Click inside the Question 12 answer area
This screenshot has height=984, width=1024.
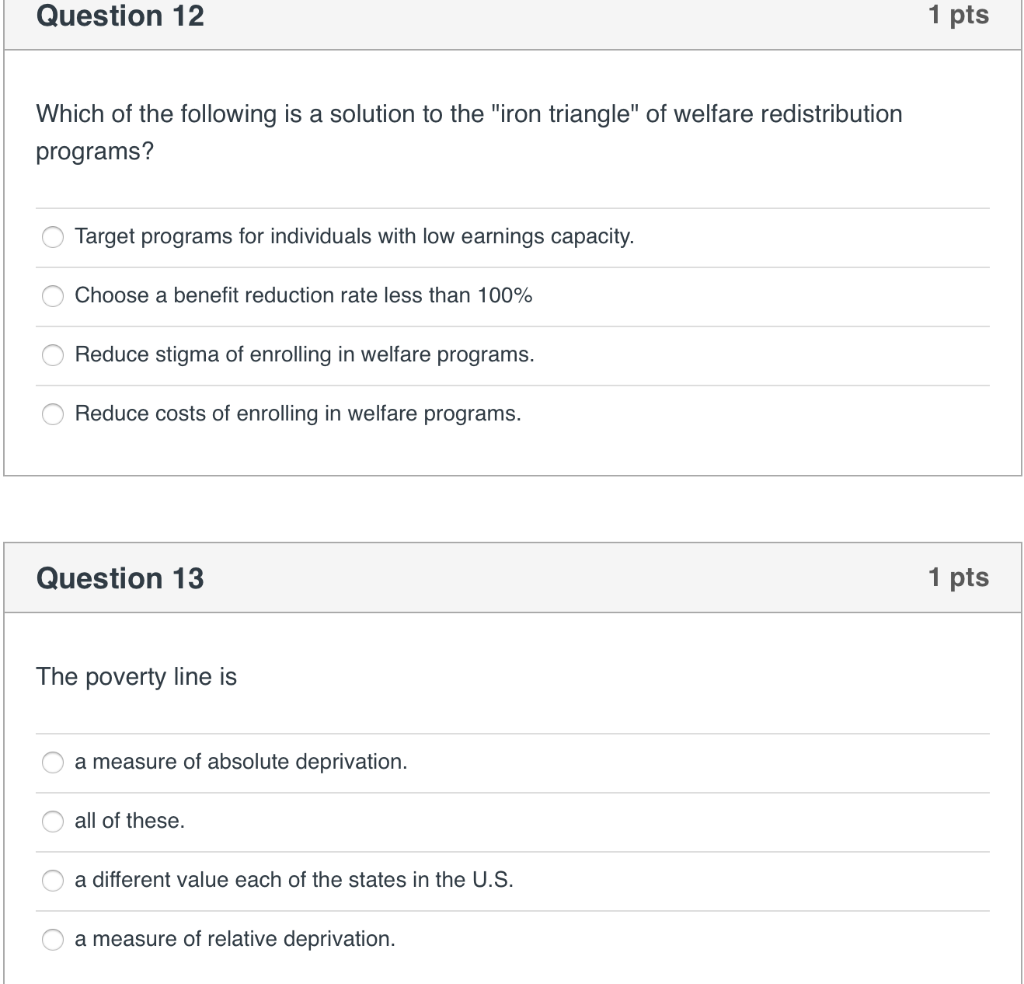(512, 325)
